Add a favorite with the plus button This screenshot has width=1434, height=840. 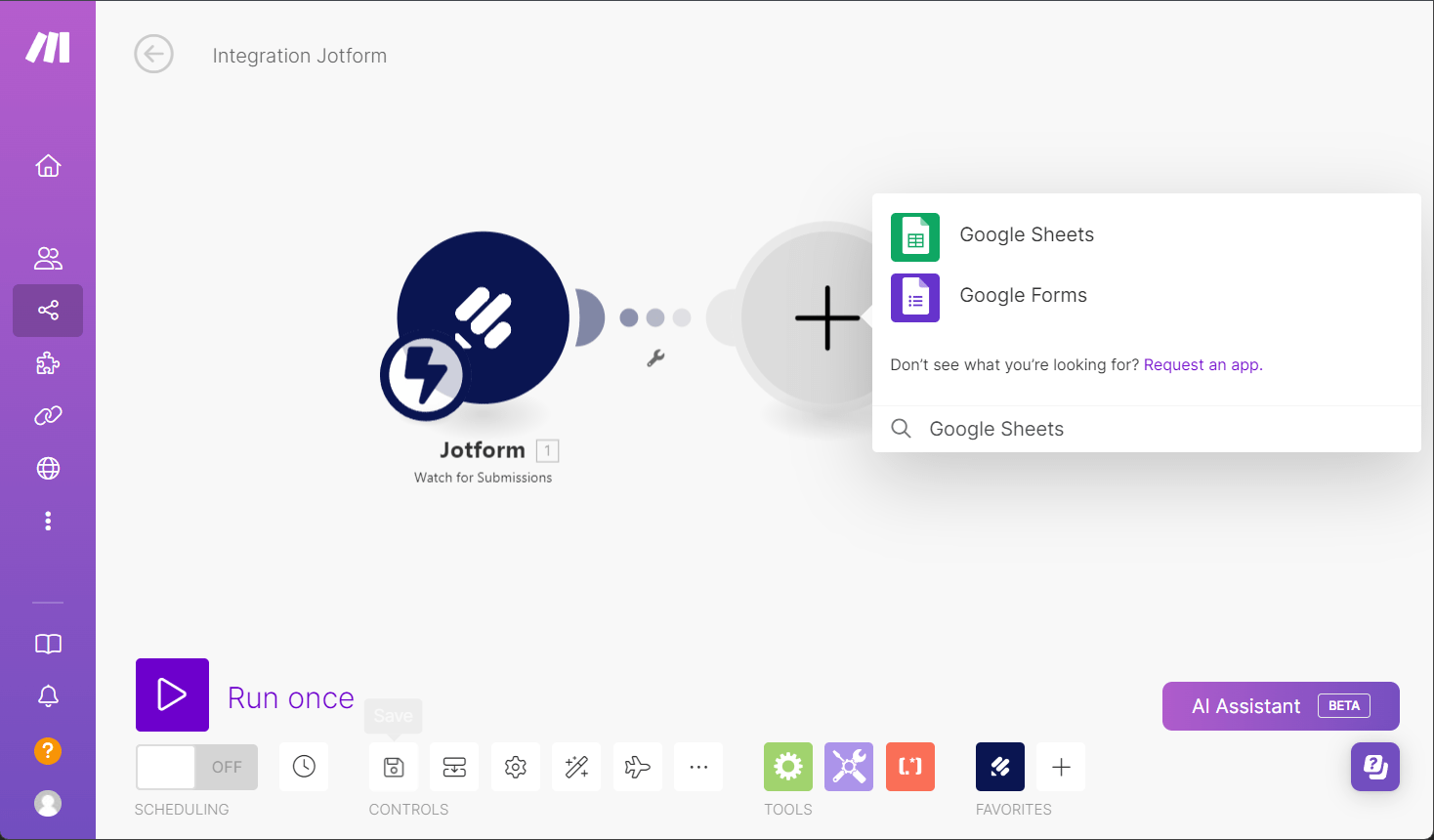click(x=1061, y=767)
